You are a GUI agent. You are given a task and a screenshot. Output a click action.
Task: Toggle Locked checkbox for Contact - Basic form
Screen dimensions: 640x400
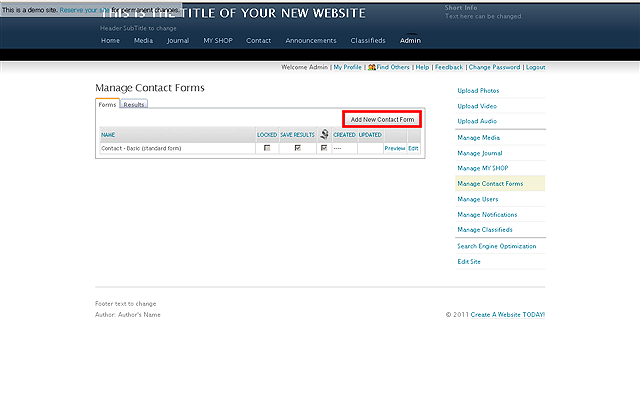[x=267, y=148]
